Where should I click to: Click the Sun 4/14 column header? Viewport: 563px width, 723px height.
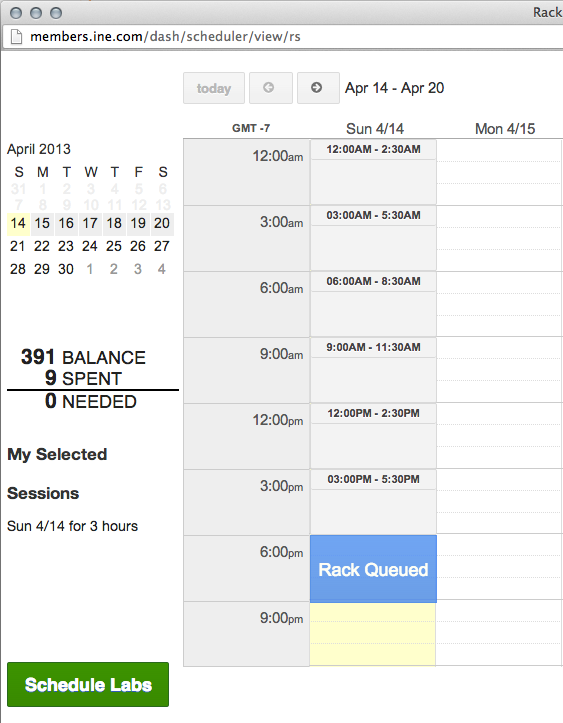375,129
